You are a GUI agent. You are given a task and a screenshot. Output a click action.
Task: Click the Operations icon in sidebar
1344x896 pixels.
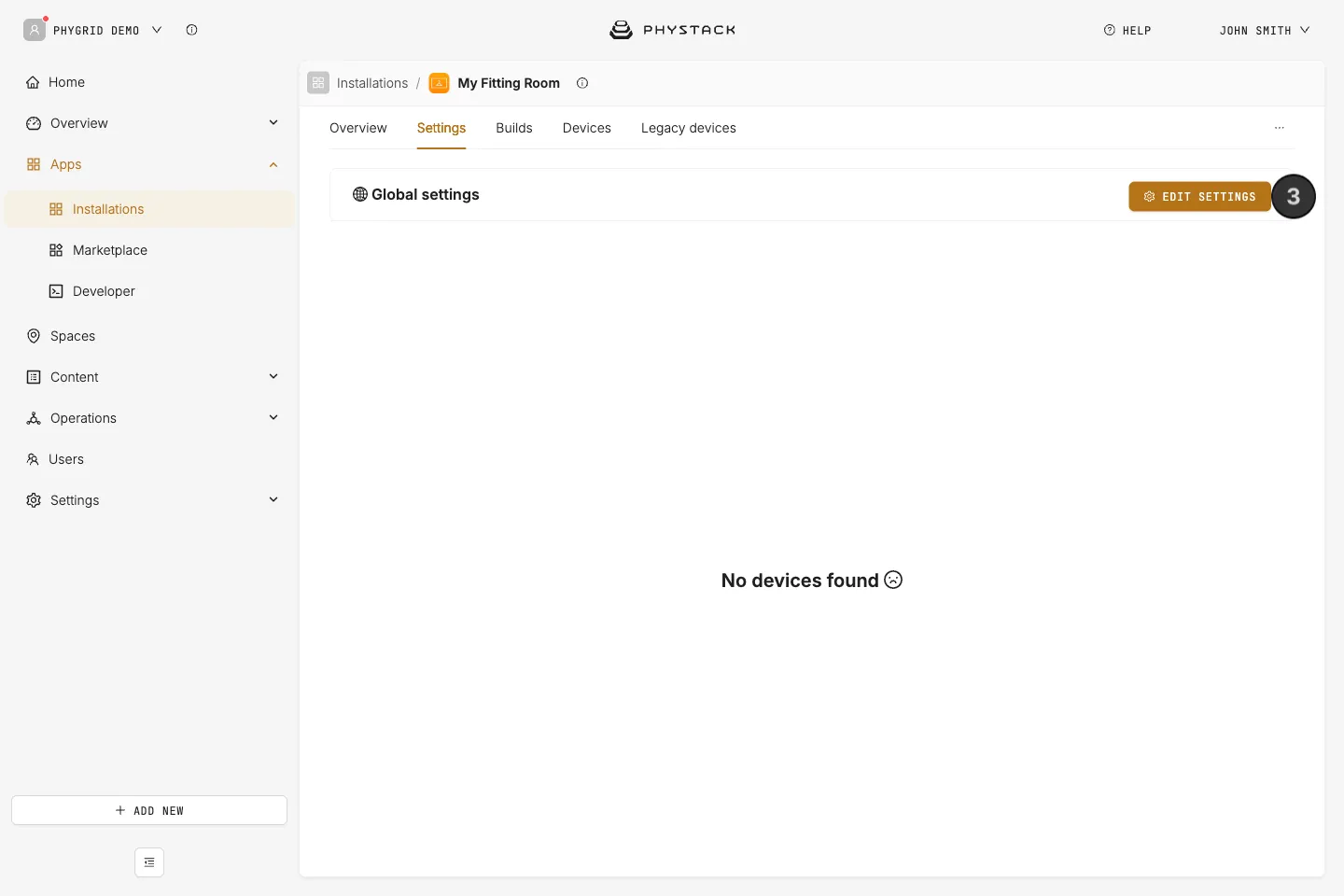(x=34, y=418)
